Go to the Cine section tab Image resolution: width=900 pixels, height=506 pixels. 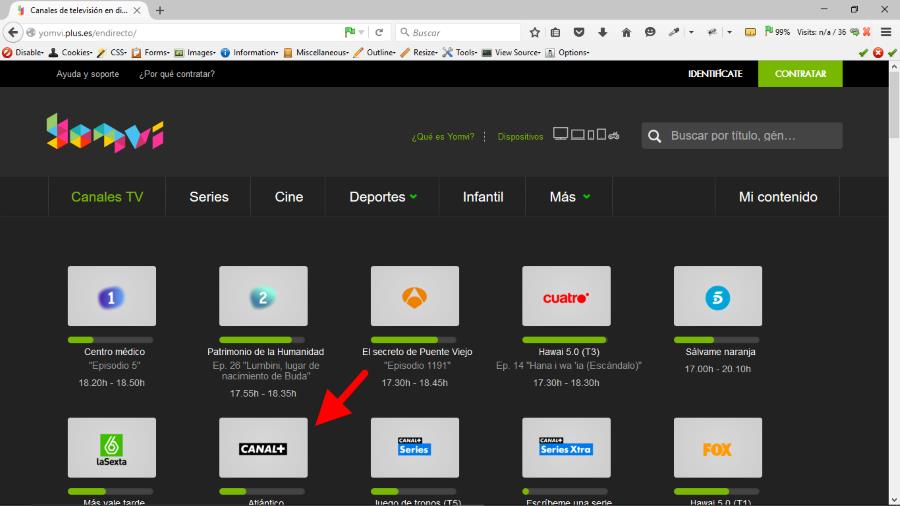tap(289, 197)
